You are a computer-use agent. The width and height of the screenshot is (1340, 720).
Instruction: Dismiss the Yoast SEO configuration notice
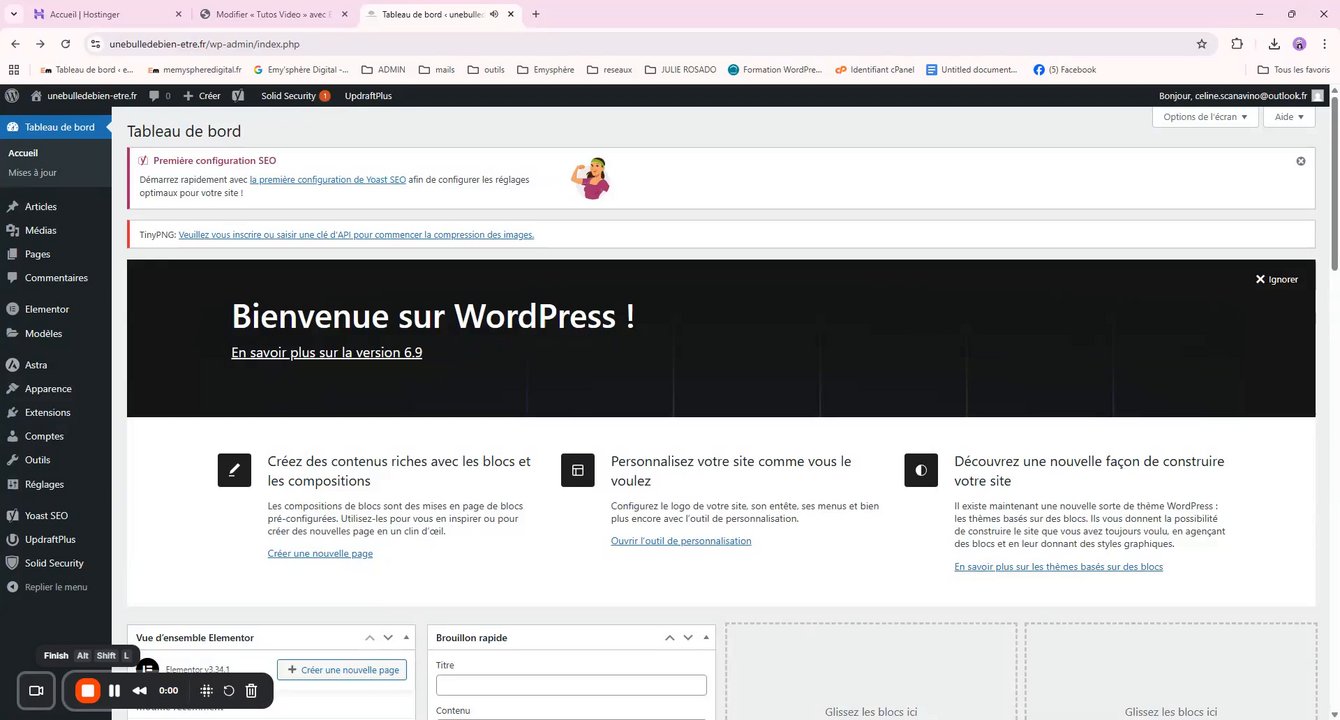[1301, 161]
